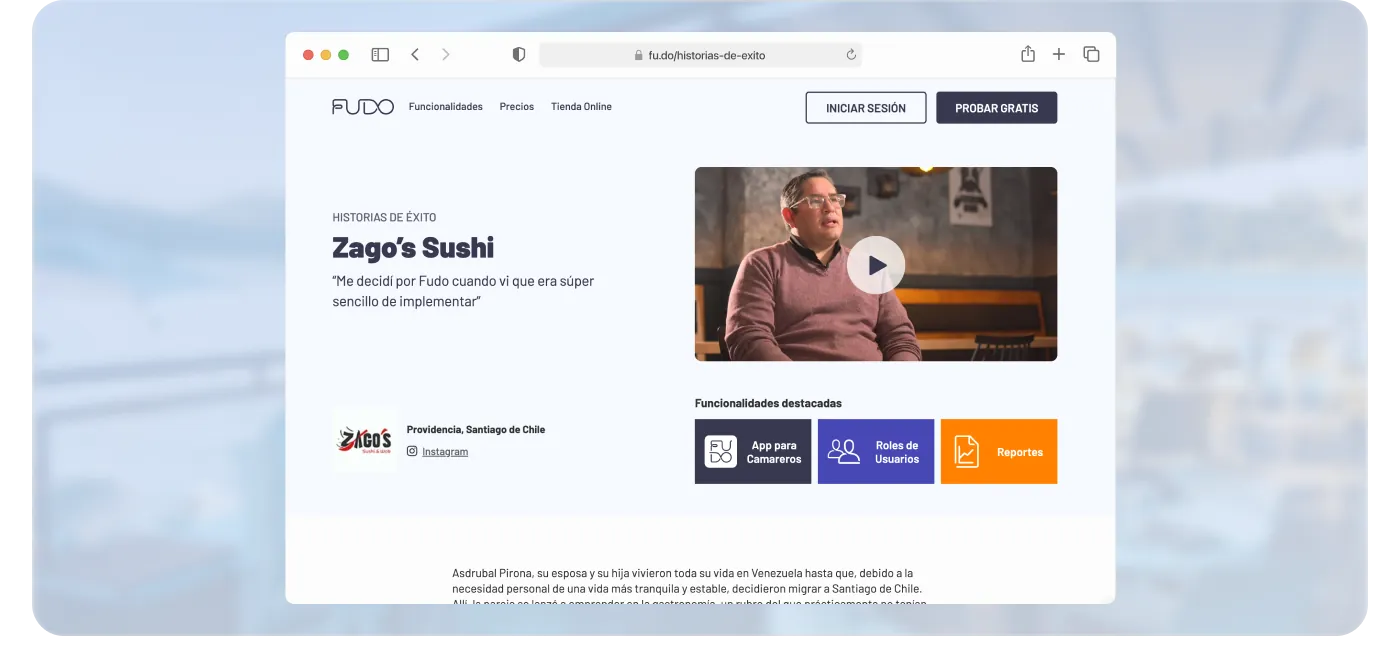This screenshot has height=668, width=1400.
Task: Select the Roles de Usuarios tile
Action: click(876, 452)
